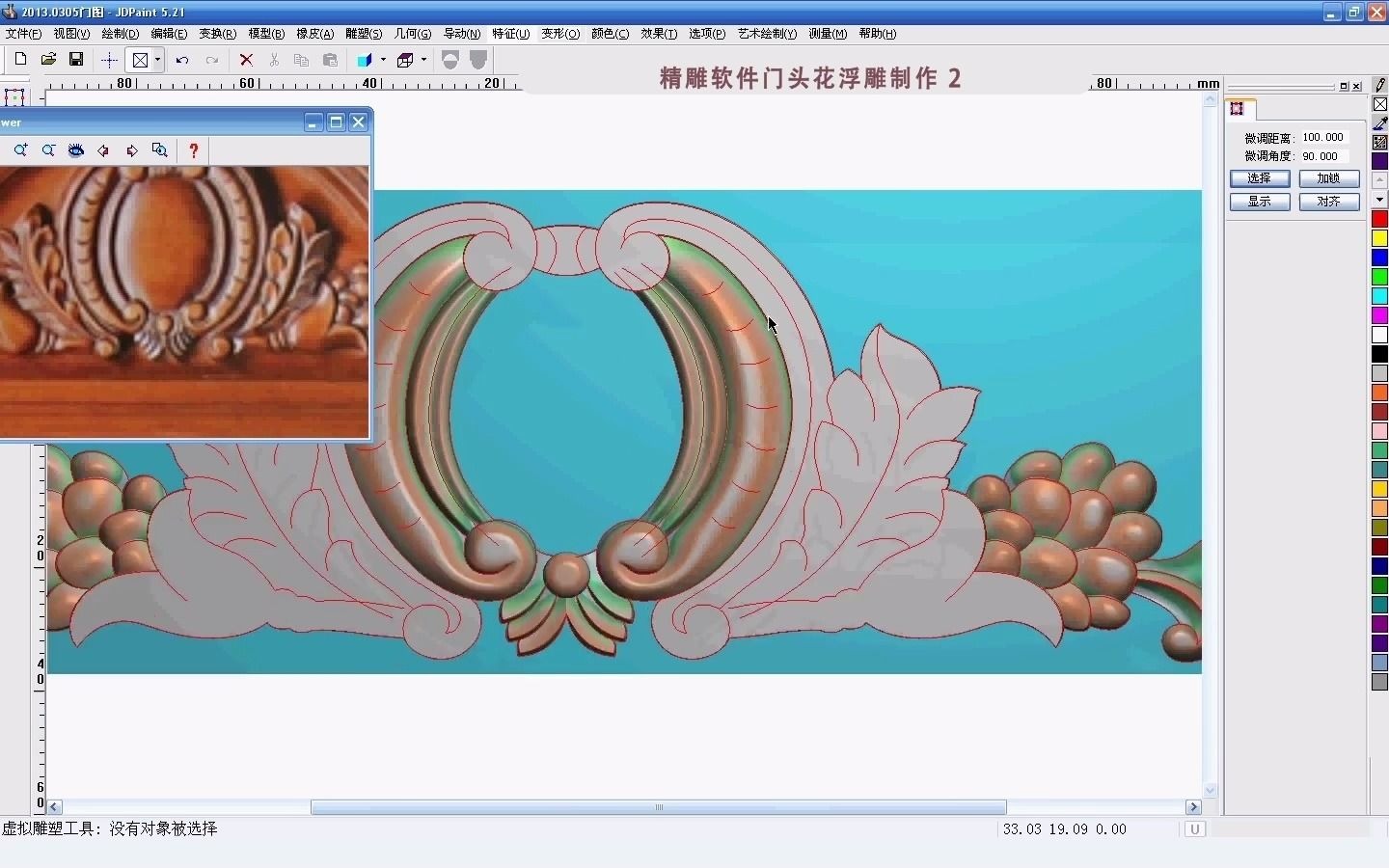The height and width of the screenshot is (868, 1389).
Task: Open the dropdown beside the cube render icon
Action: coord(423,60)
